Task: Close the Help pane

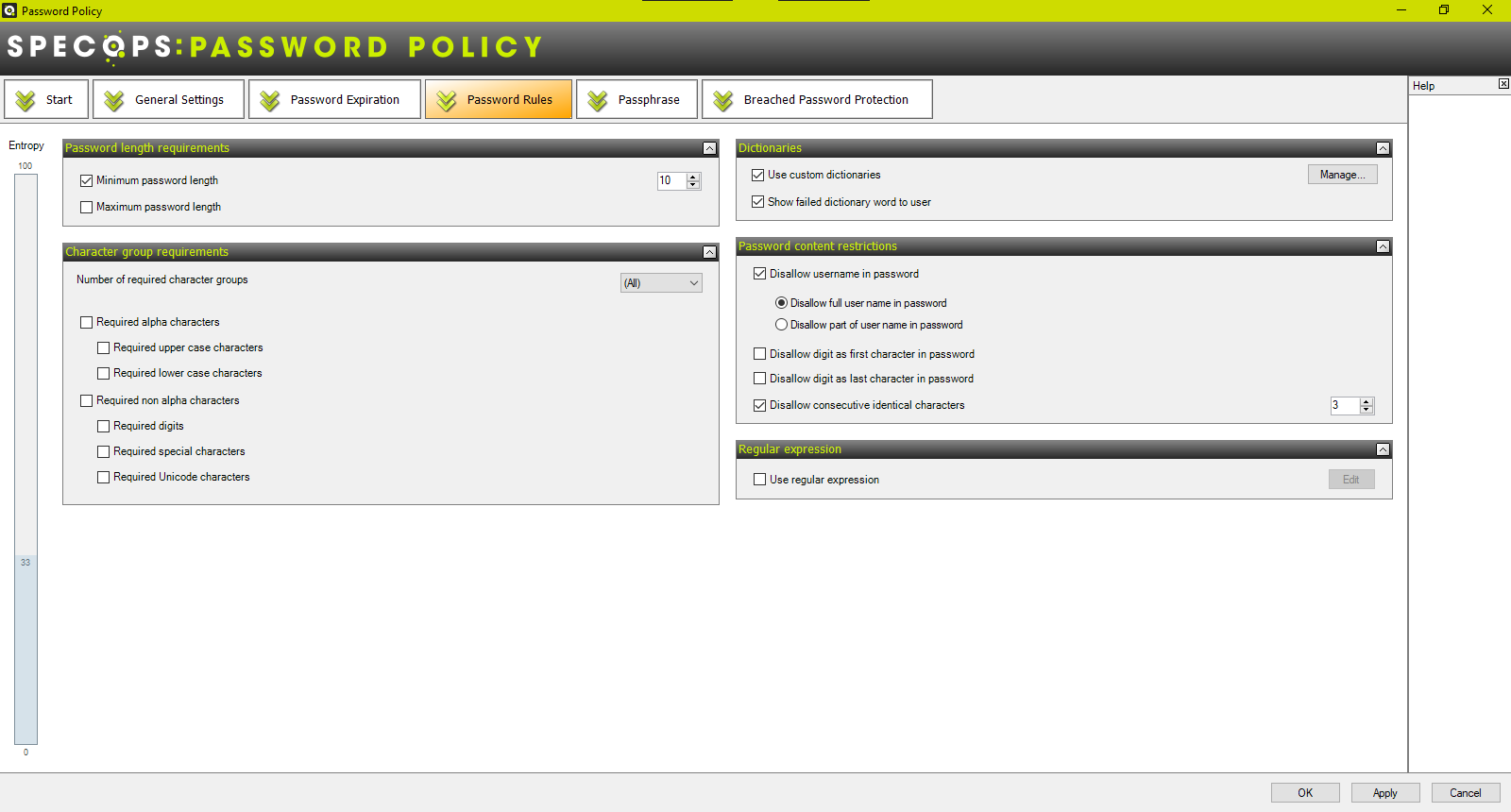Action: 1503,84
